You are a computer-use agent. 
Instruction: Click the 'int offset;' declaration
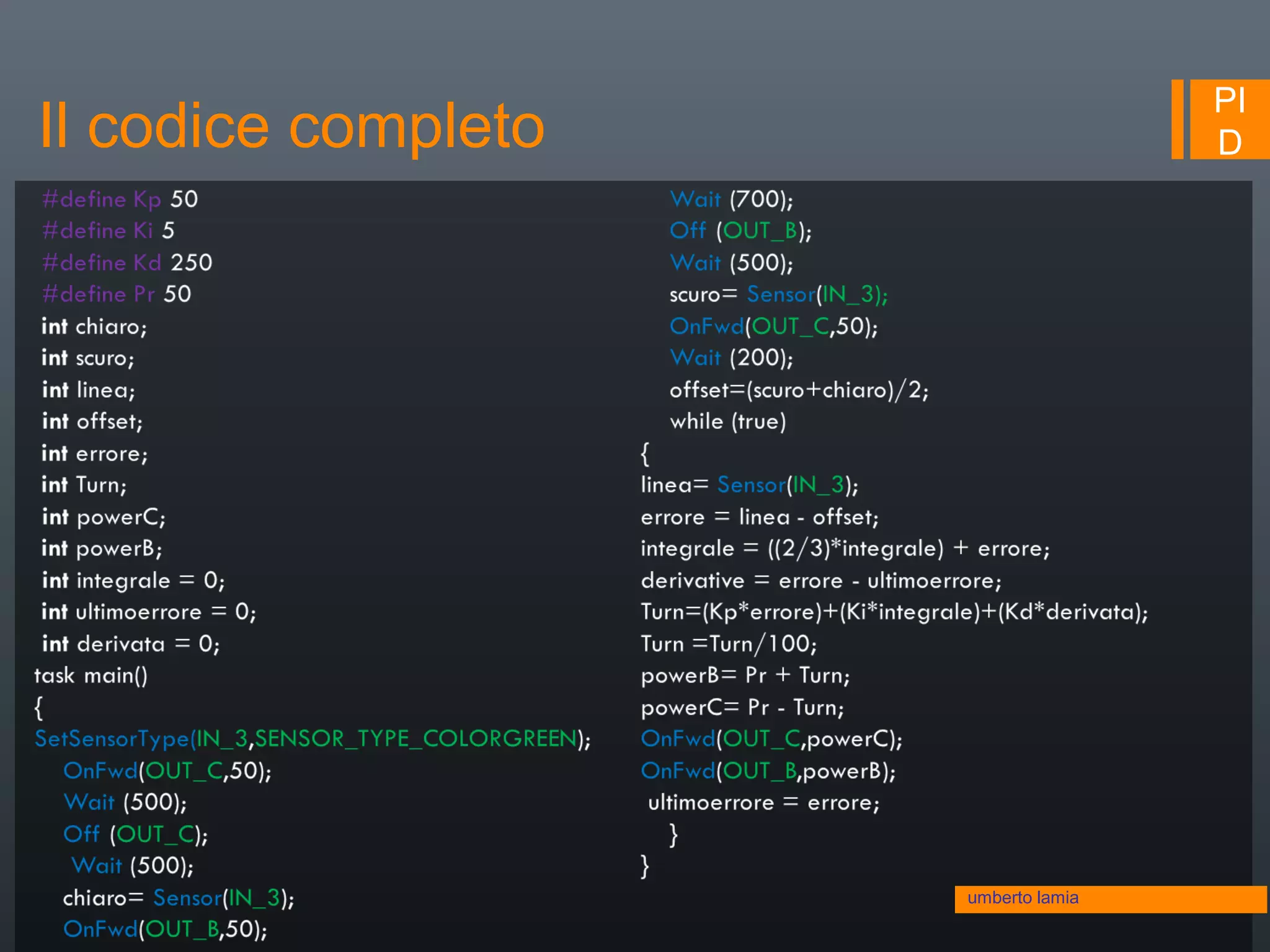(92, 421)
